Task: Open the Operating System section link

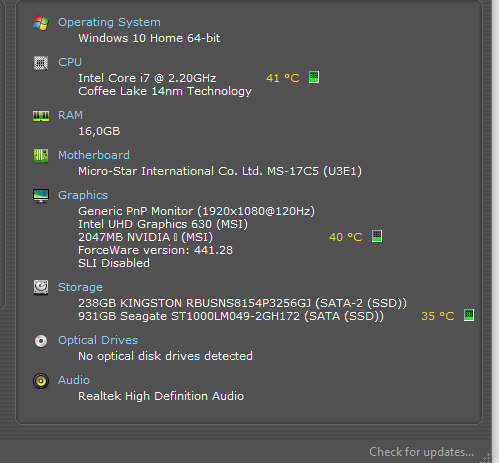Action: pos(109,22)
